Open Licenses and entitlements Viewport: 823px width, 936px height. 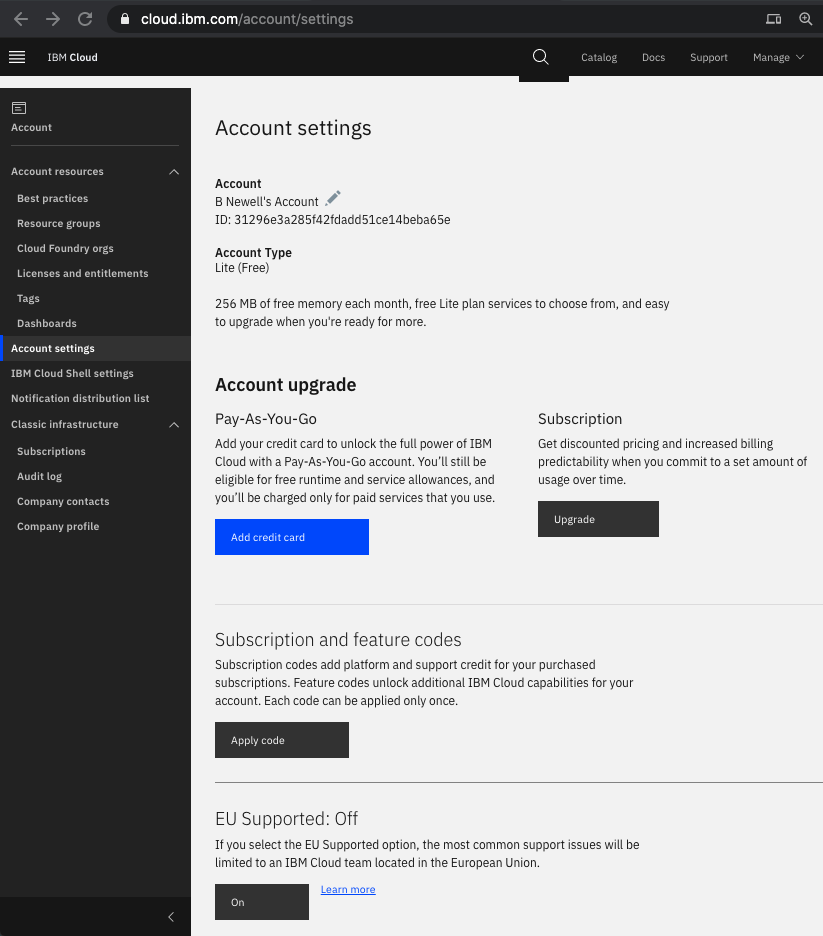coord(82,273)
